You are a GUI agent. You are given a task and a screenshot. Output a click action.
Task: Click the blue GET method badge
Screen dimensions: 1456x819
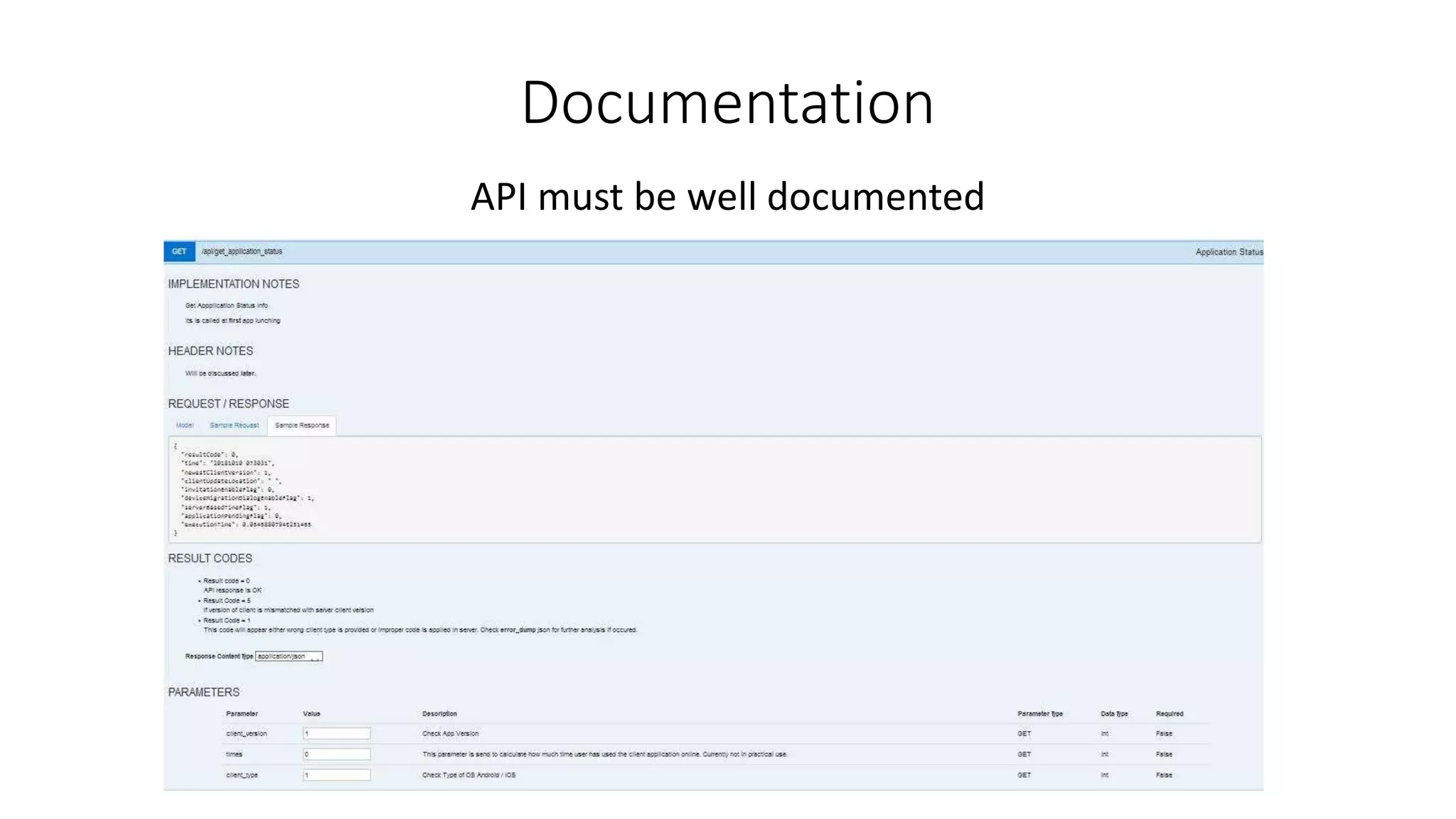(x=179, y=252)
